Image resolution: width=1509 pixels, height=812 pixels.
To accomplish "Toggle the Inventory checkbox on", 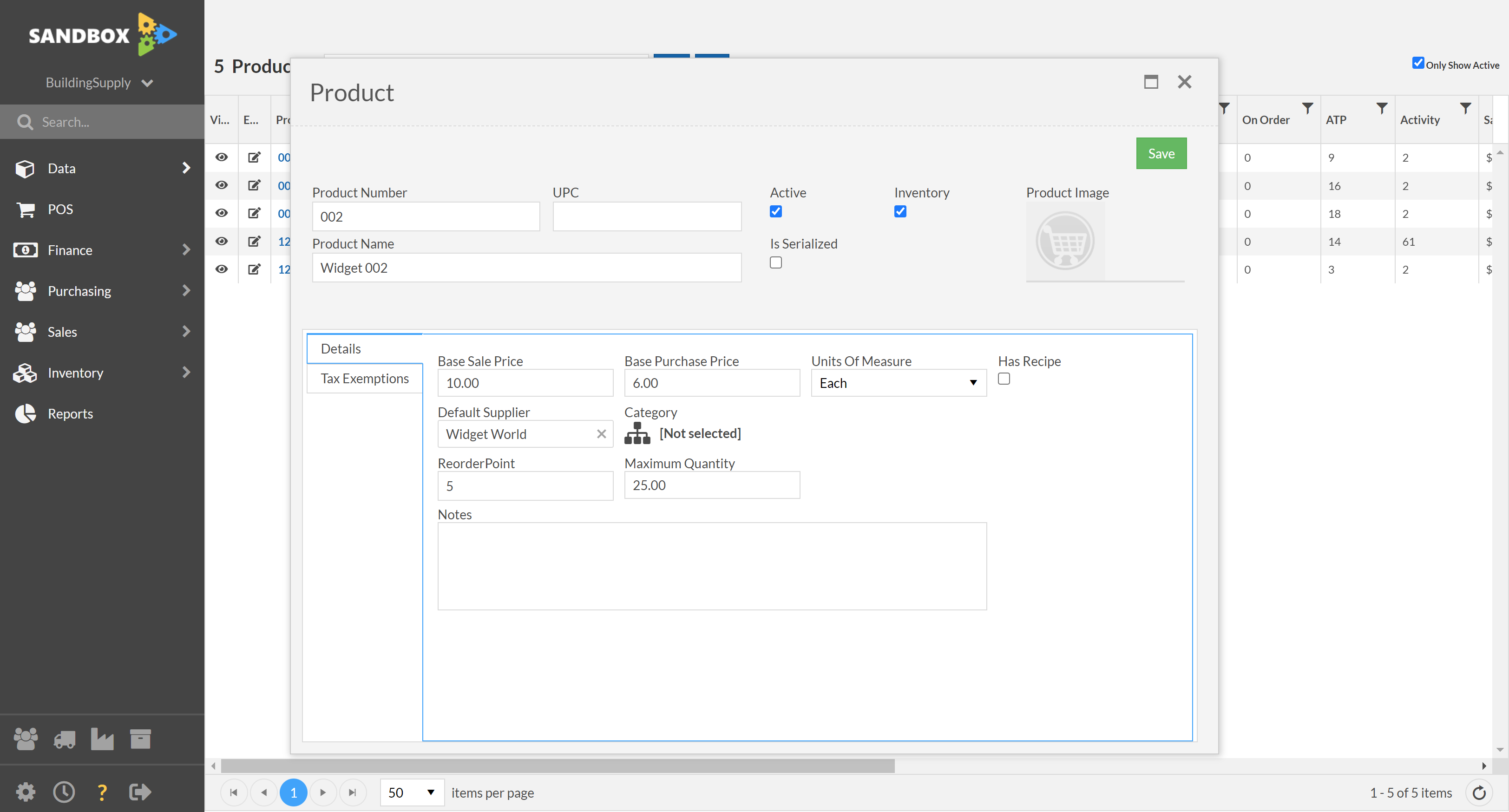I will (900, 211).
